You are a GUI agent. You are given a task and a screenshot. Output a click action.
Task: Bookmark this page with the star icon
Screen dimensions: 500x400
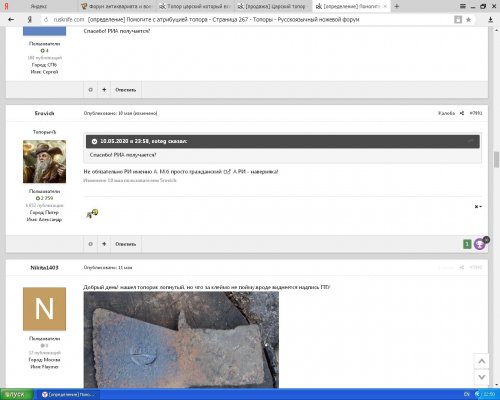pos(468,20)
